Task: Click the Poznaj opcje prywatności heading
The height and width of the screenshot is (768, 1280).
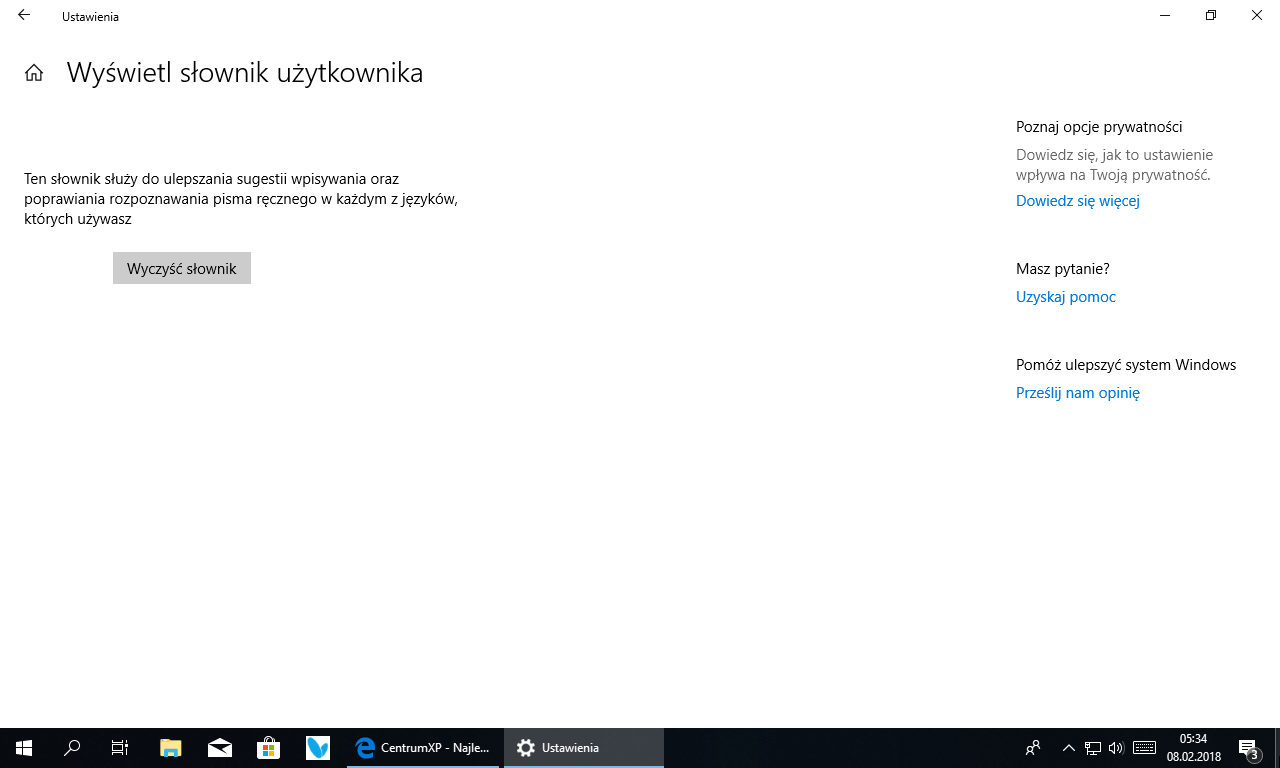Action: (x=1099, y=127)
